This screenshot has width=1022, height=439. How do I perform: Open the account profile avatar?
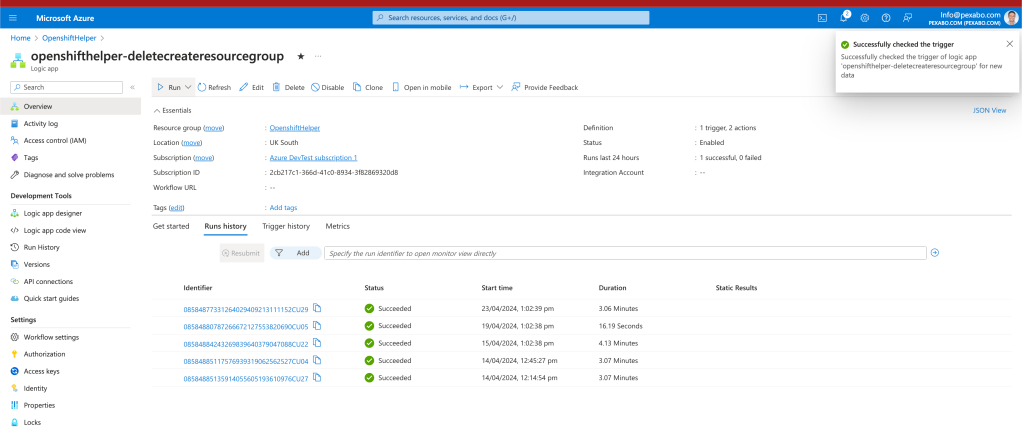tap(1010, 18)
